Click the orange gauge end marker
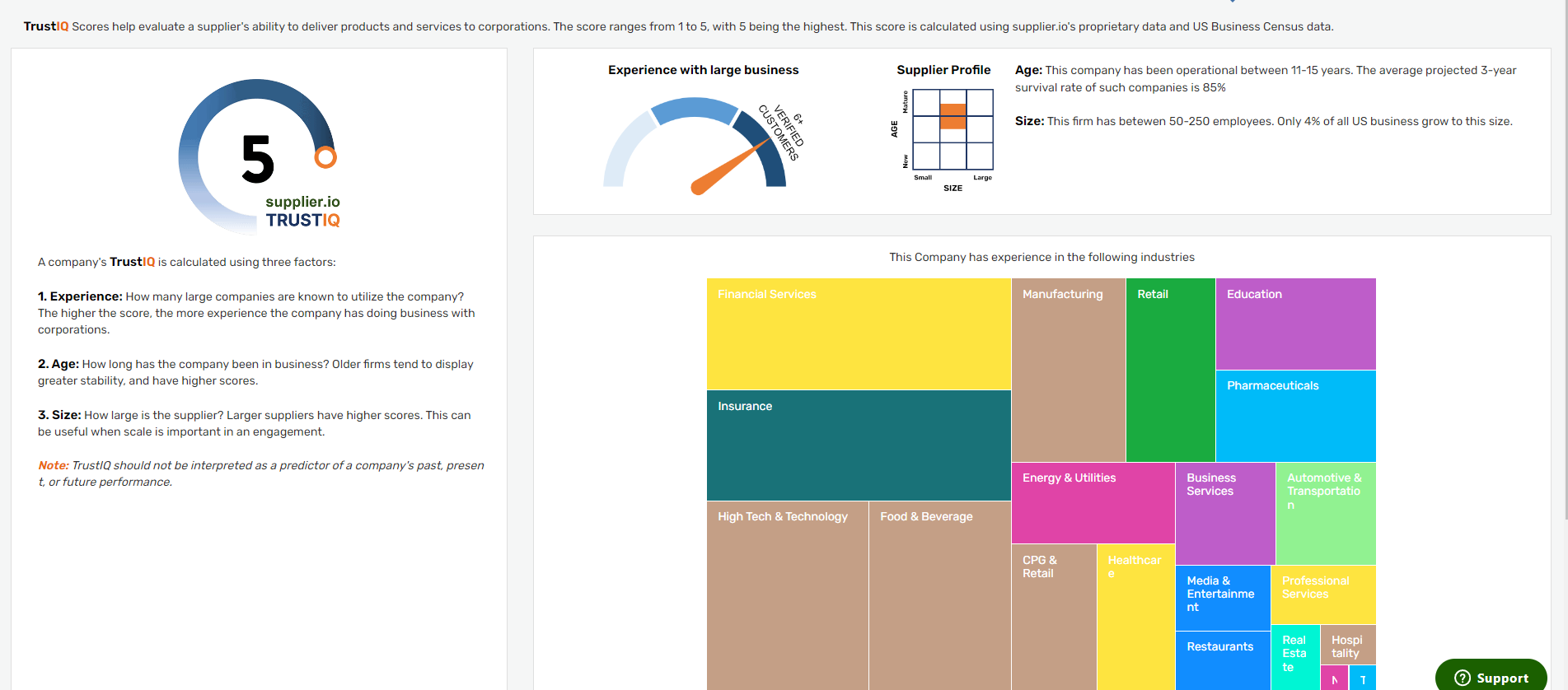Screen dimensions: 1568x690 click(325, 157)
